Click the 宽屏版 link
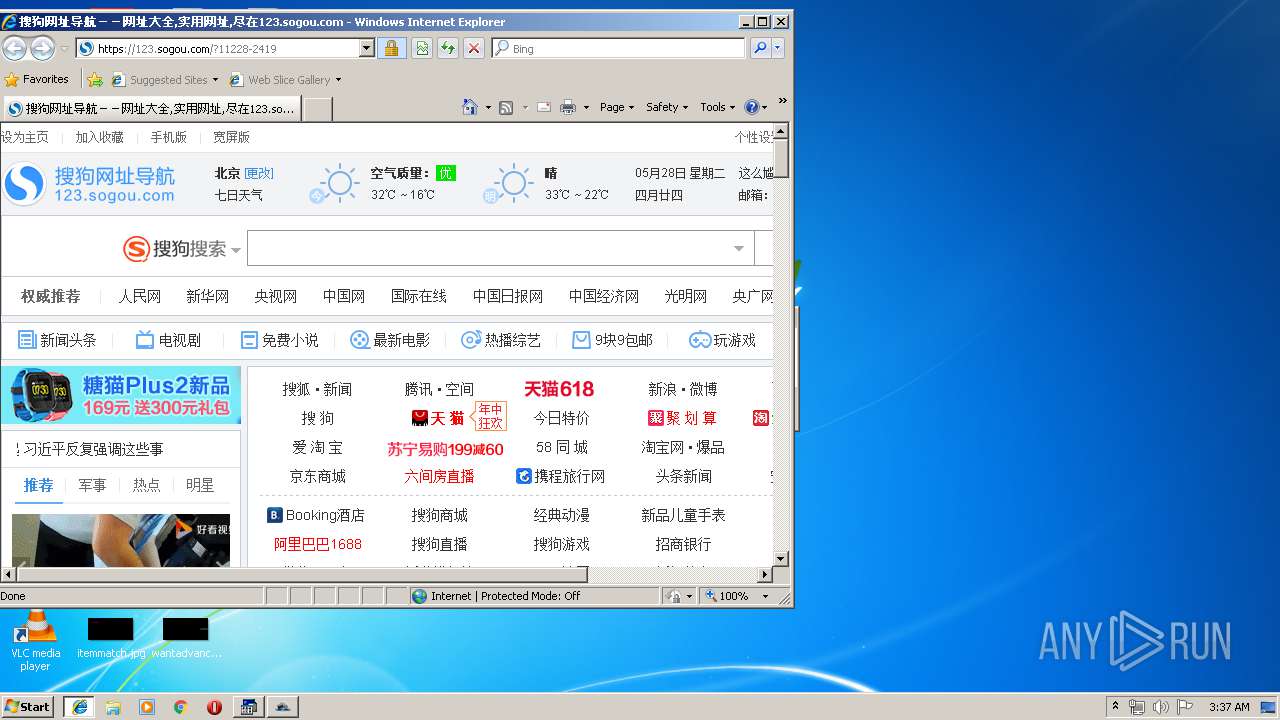The image size is (1280, 720). point(231,137)
